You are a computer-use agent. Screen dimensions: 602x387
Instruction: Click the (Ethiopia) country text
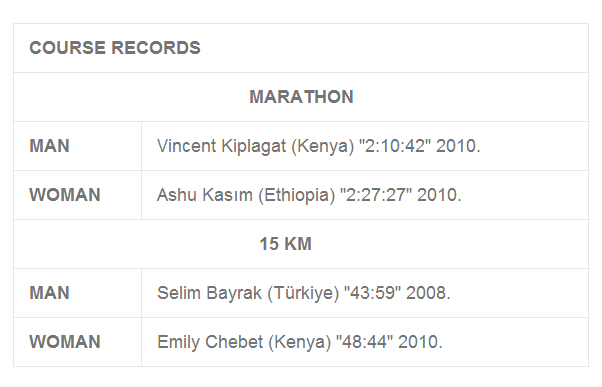tap(296, 195)
